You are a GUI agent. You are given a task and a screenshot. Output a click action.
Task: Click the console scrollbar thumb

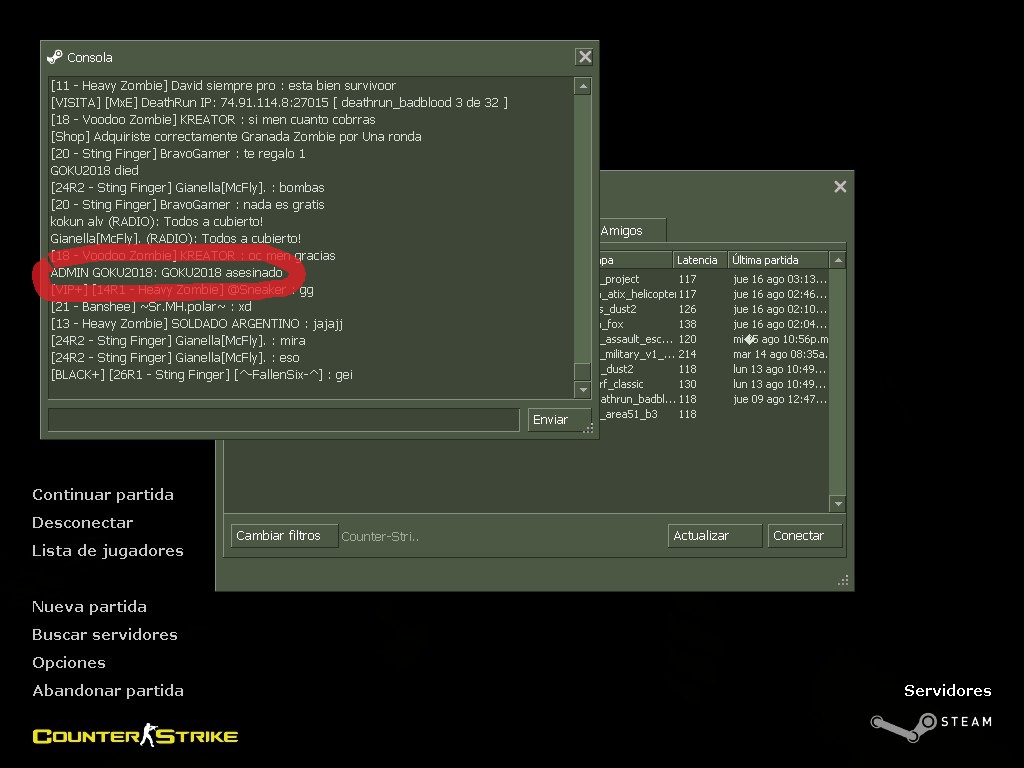point(583,371)
